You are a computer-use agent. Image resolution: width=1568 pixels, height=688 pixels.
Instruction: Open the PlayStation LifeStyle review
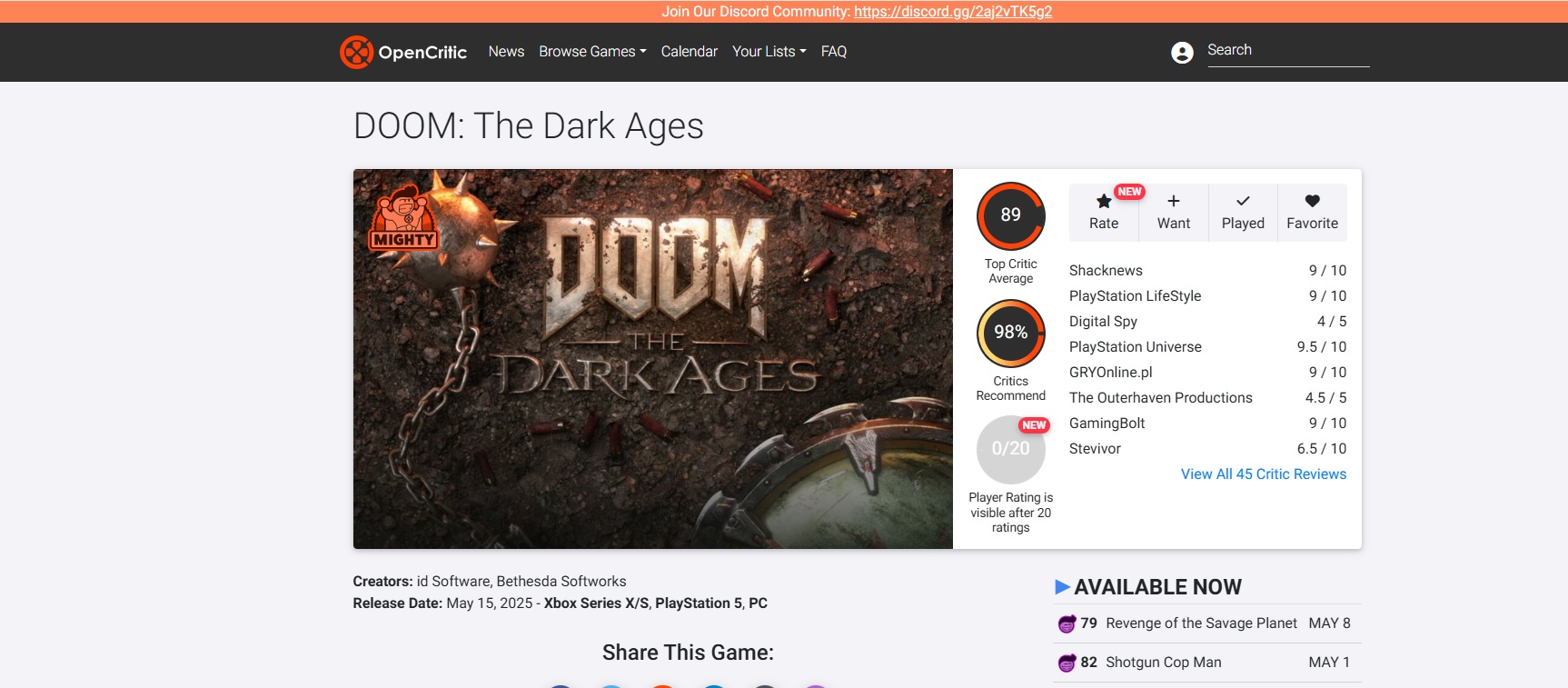click(x=1135, y=296)
